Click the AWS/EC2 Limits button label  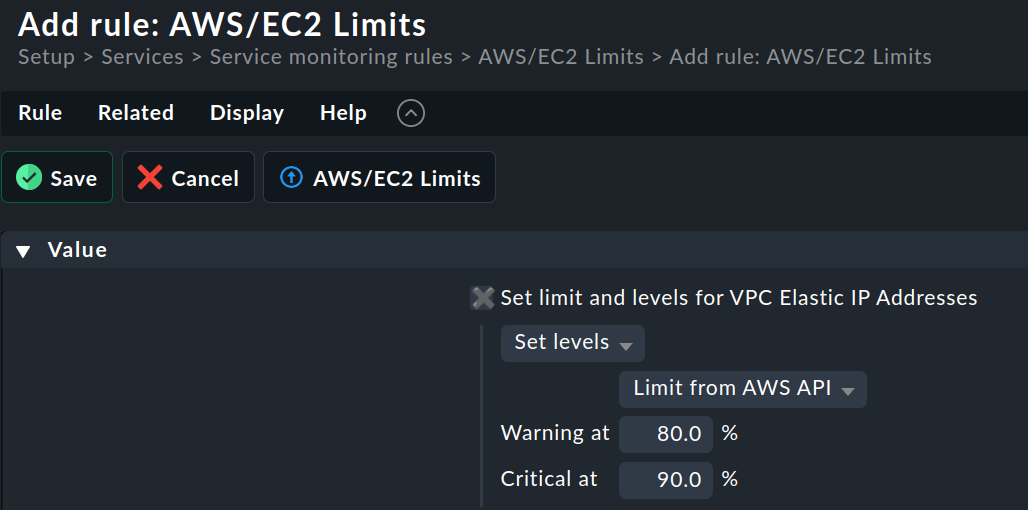coord(396,178)
